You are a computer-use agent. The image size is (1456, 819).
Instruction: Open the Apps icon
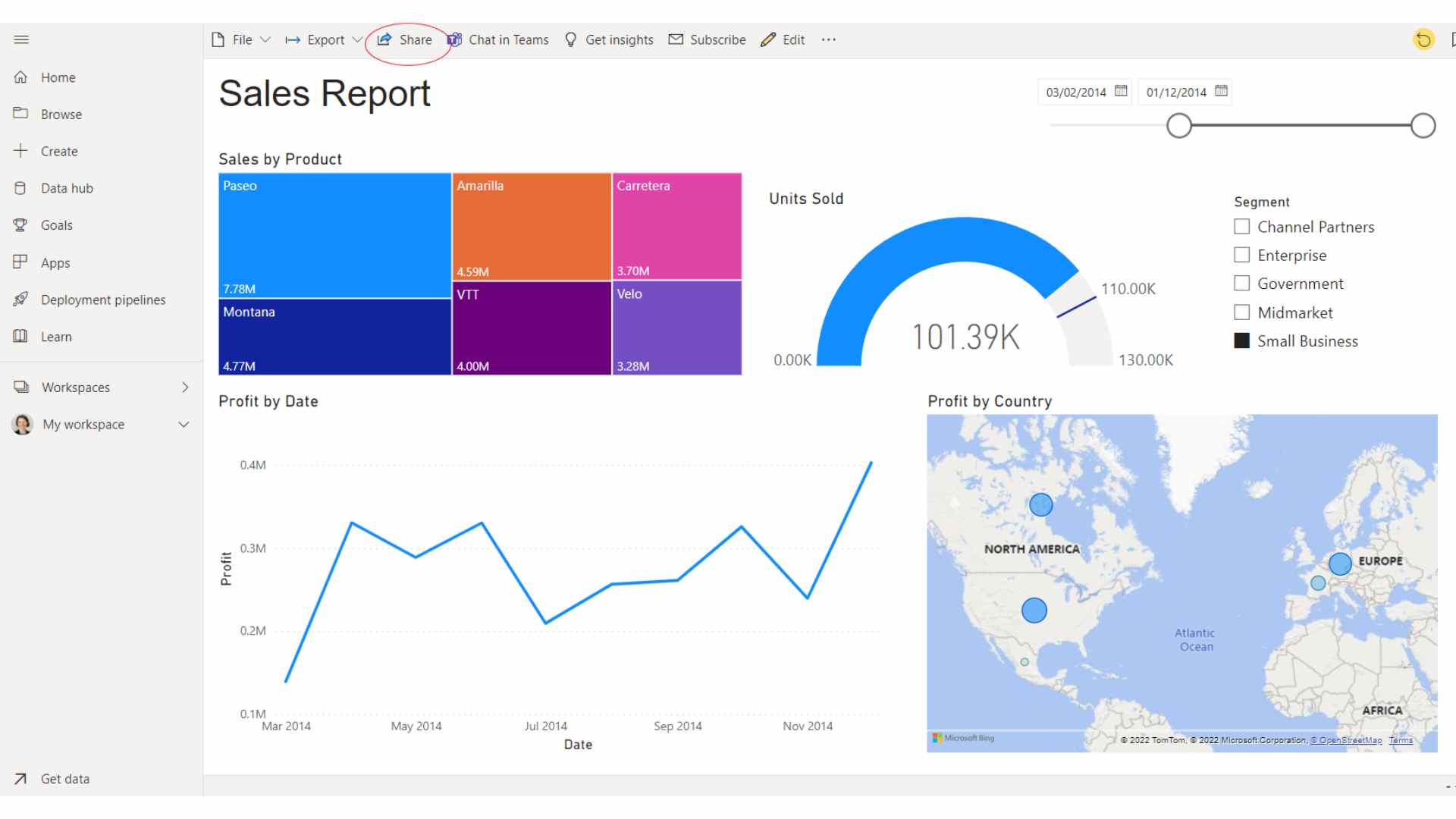(21, 262)
